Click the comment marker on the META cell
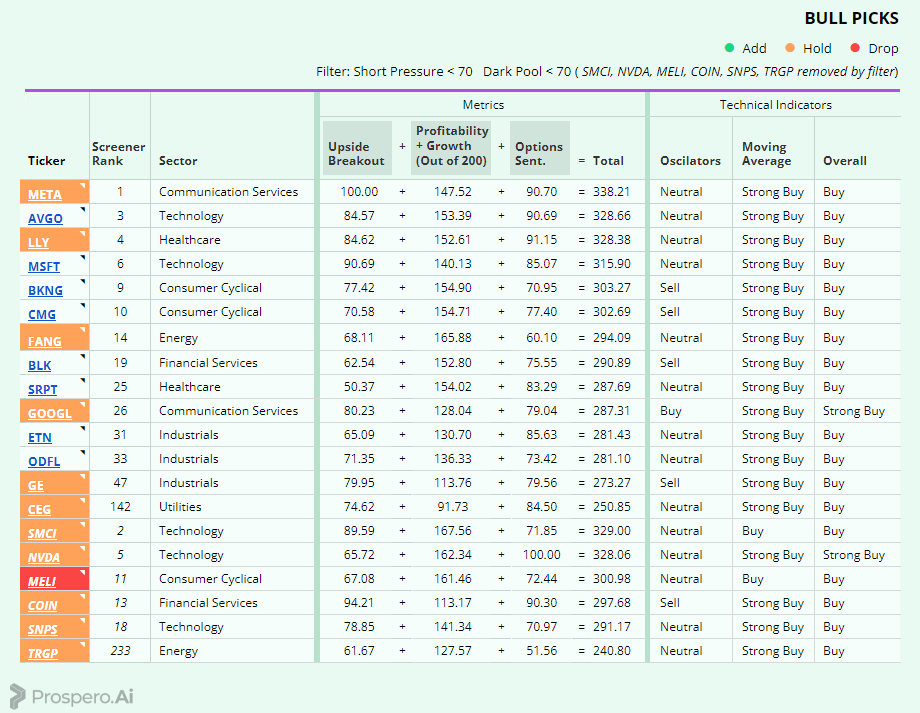This screenshot has height=713, width=920. tap(83, 185)
